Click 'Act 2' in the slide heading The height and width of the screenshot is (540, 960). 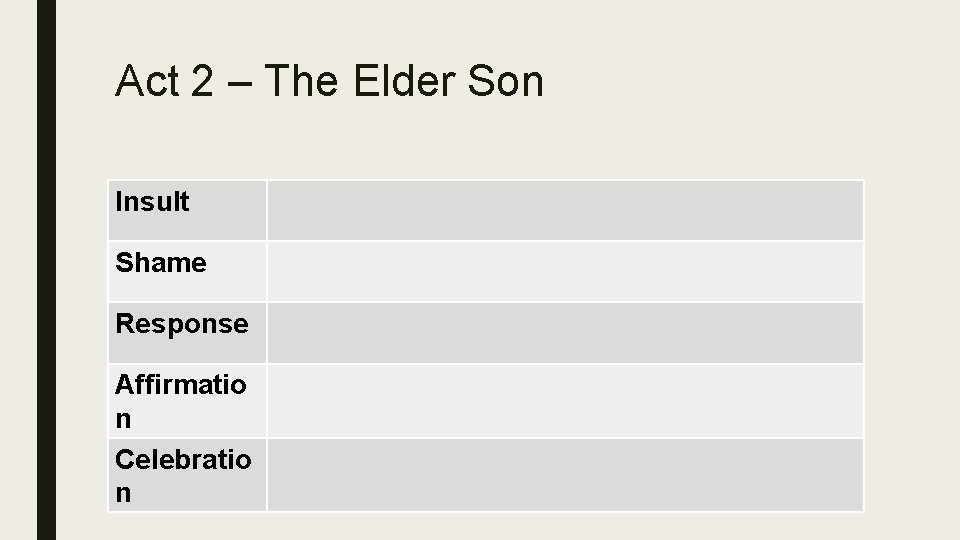click(x=164, y=80)
